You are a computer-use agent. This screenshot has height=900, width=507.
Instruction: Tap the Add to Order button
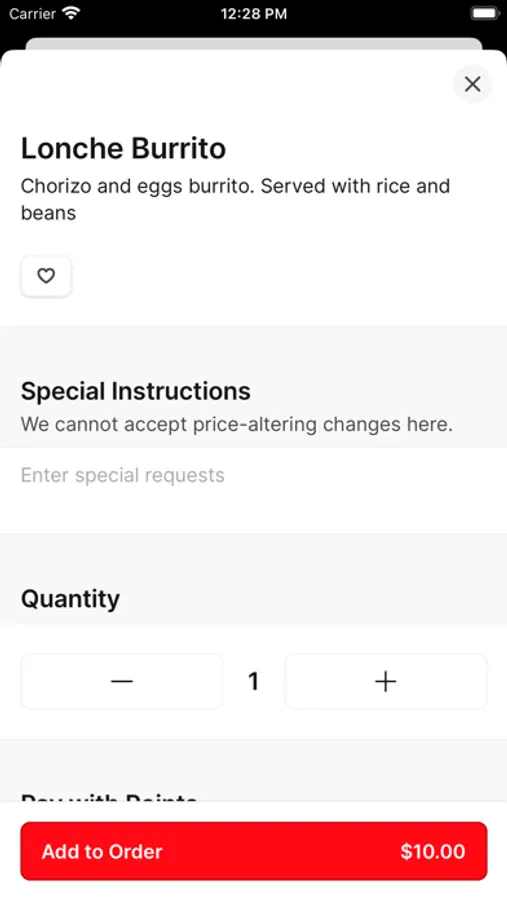click(x=254, y=851)
